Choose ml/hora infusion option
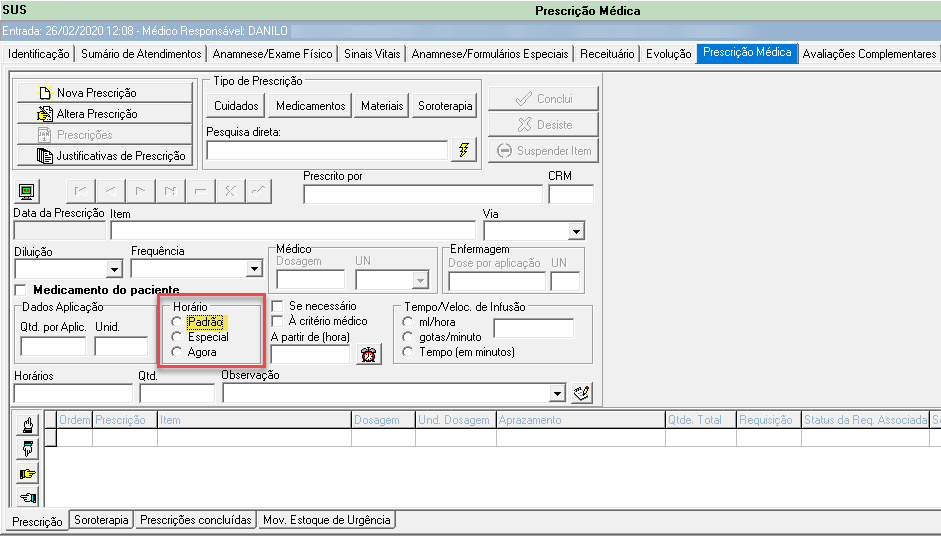 pyautogui.click(x=408, y=322)
